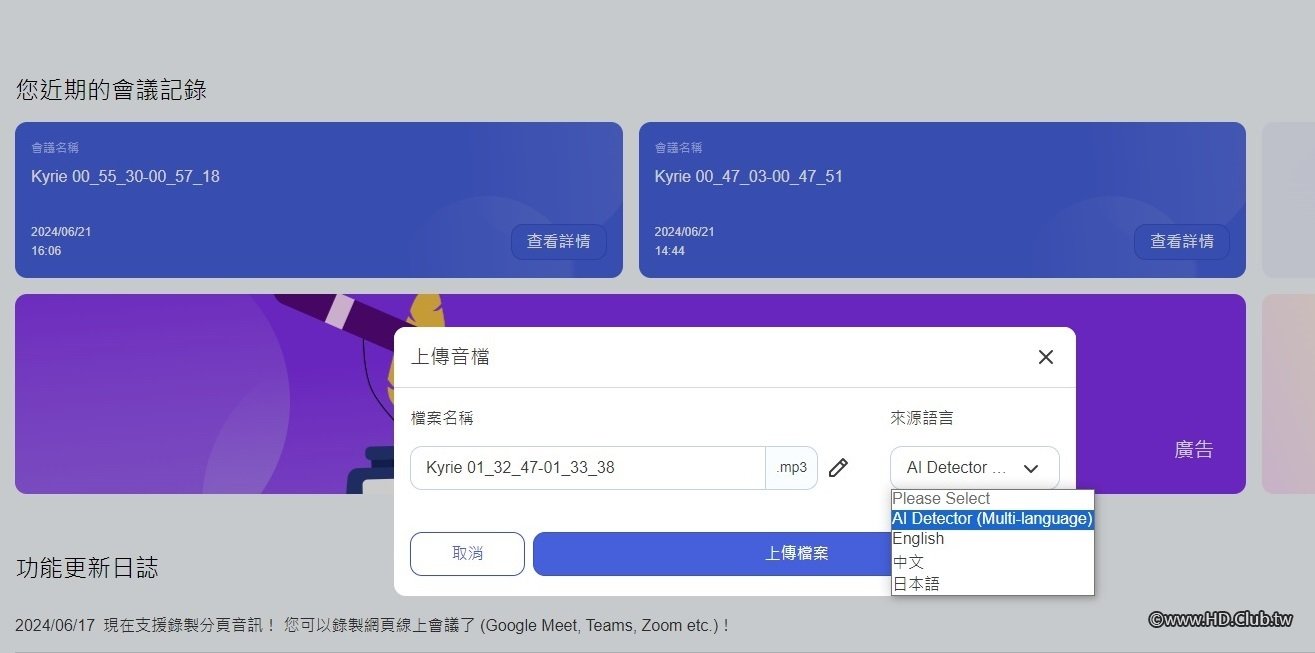Choose 日本語 from the language list
This screenshot has height=653, width=1315.
point(916,582)
